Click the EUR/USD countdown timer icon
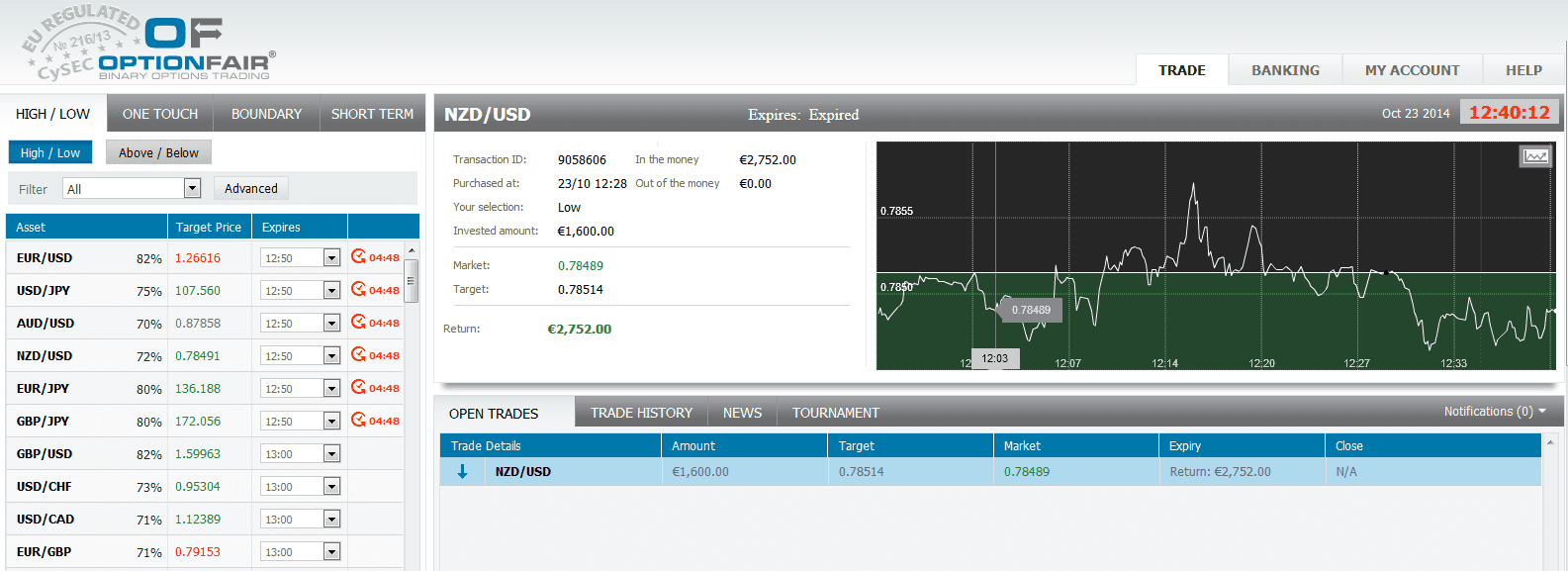This screenshot has width=1568, height=571. (358, 257)
